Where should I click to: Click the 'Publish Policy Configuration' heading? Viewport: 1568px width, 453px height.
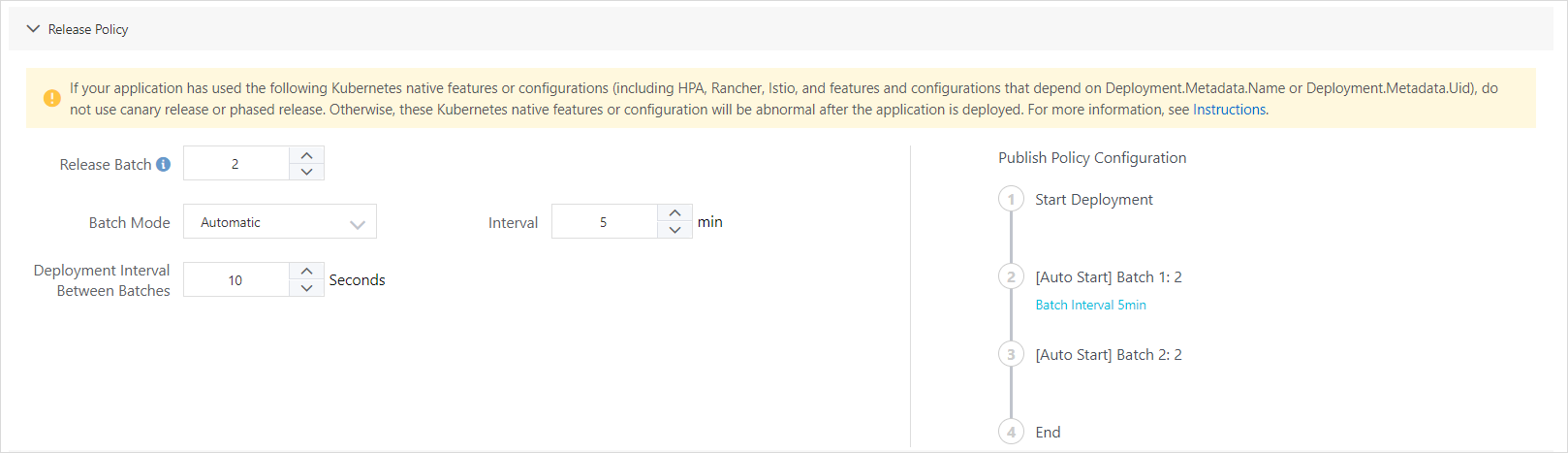point(1092,158)
